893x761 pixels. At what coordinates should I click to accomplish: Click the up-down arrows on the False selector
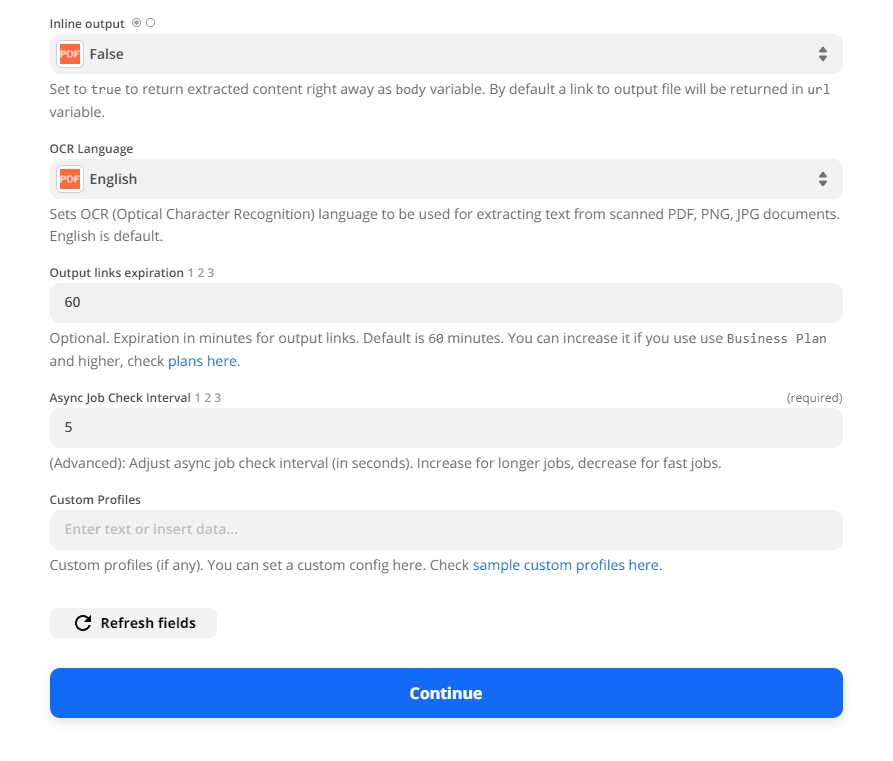point(823,53)
